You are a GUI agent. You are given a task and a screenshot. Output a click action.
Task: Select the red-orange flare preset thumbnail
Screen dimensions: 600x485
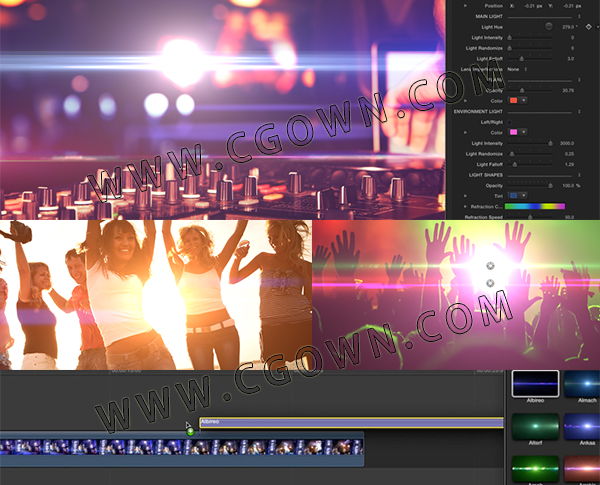[582, 468]
